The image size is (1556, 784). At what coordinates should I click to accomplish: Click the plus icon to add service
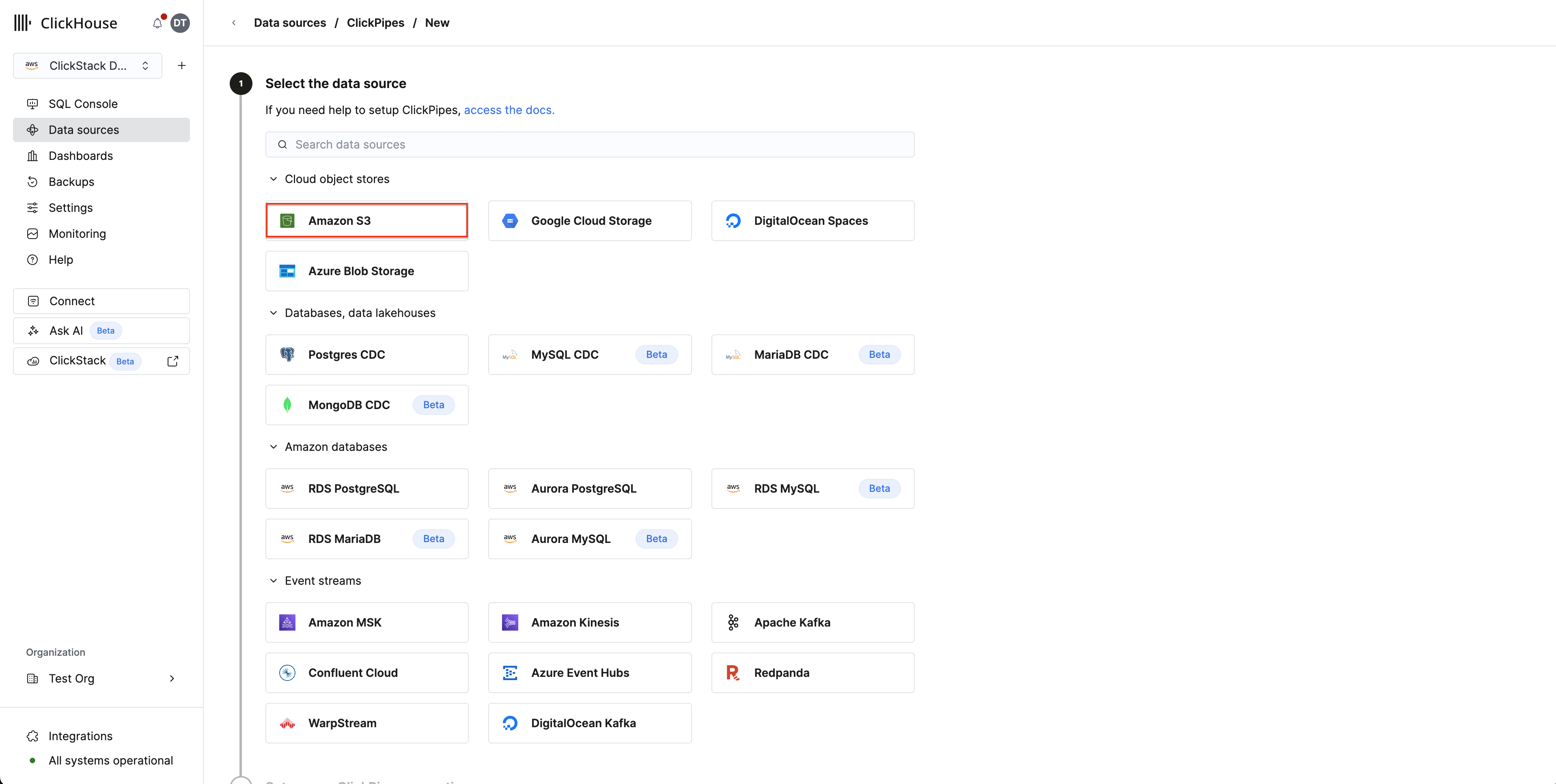pos(181,65)
